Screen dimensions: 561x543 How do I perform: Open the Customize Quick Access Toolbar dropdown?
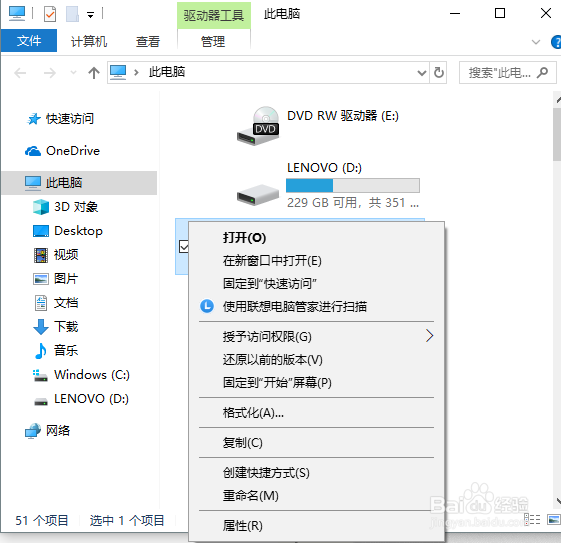point(91,15)
